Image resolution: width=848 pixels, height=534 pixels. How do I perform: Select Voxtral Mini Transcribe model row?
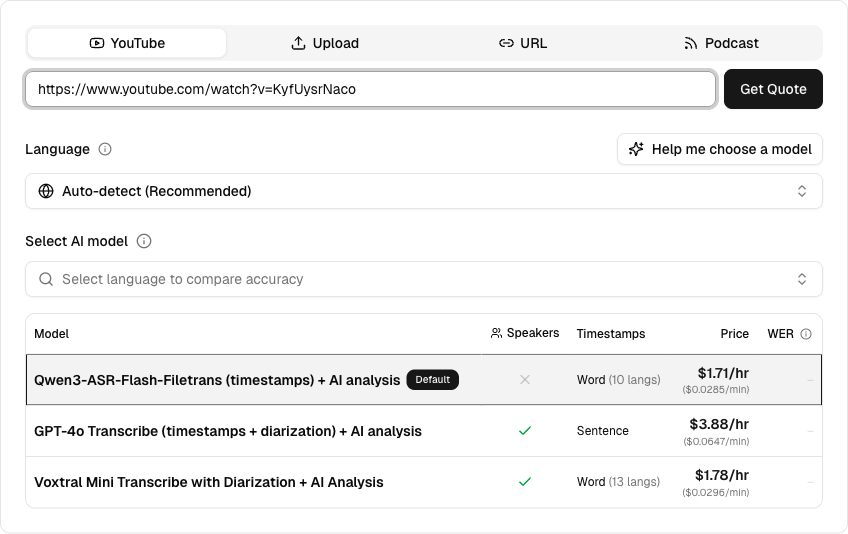tap(424, 482)
